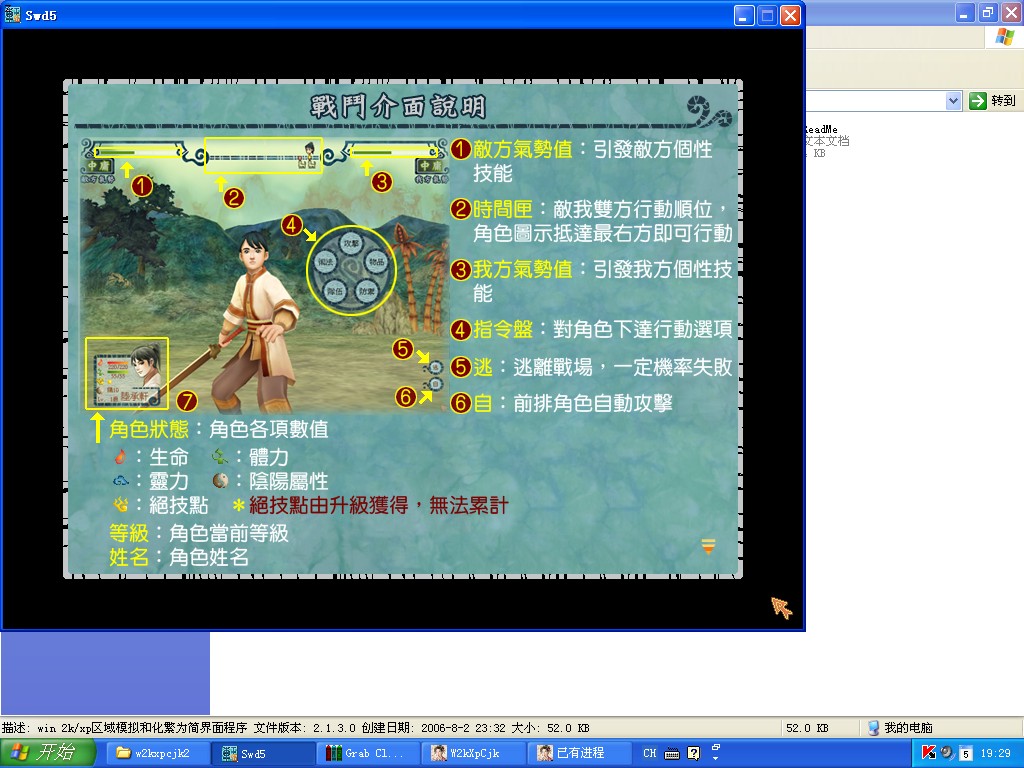The width and height of the screenshot is (1024, 768).
Task: Click the 19:29 system clock
Action: (x=996, y=753)
